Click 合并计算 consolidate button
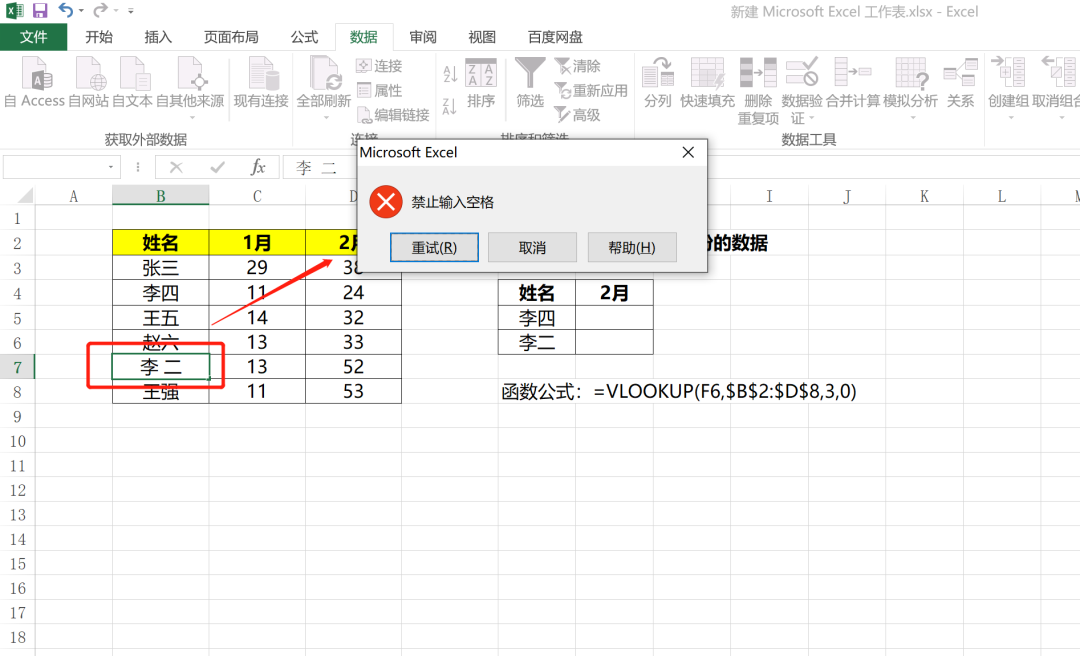1080x656 pixels. (x=853, y=83)
